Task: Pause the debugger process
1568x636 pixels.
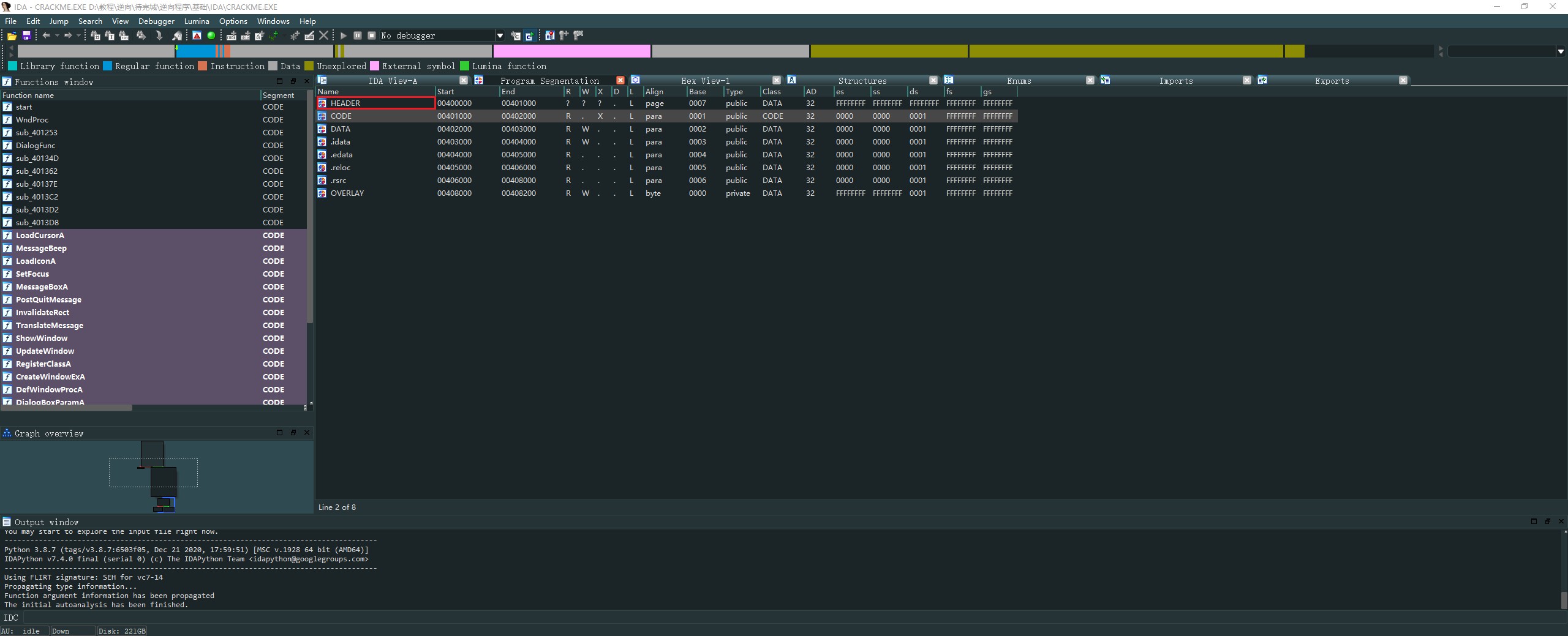Action: [358, 36]
